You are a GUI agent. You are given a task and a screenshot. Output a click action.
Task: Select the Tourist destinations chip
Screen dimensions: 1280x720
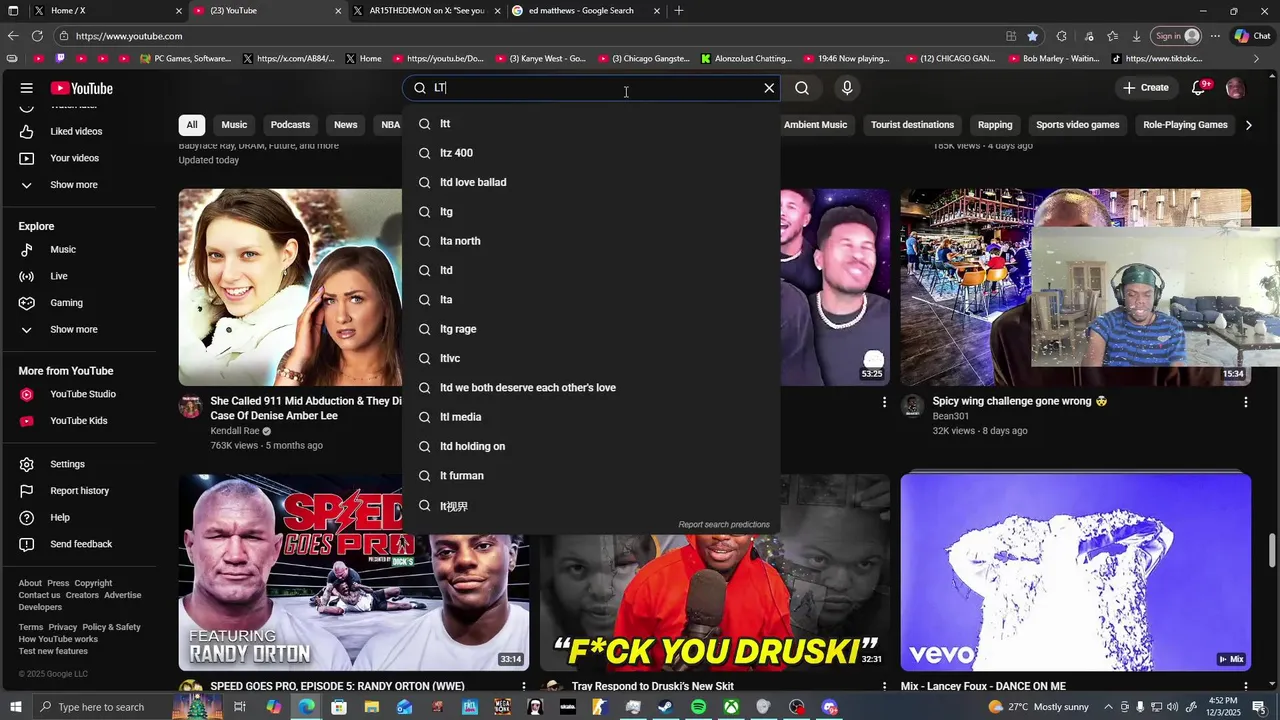pos(912,125)
